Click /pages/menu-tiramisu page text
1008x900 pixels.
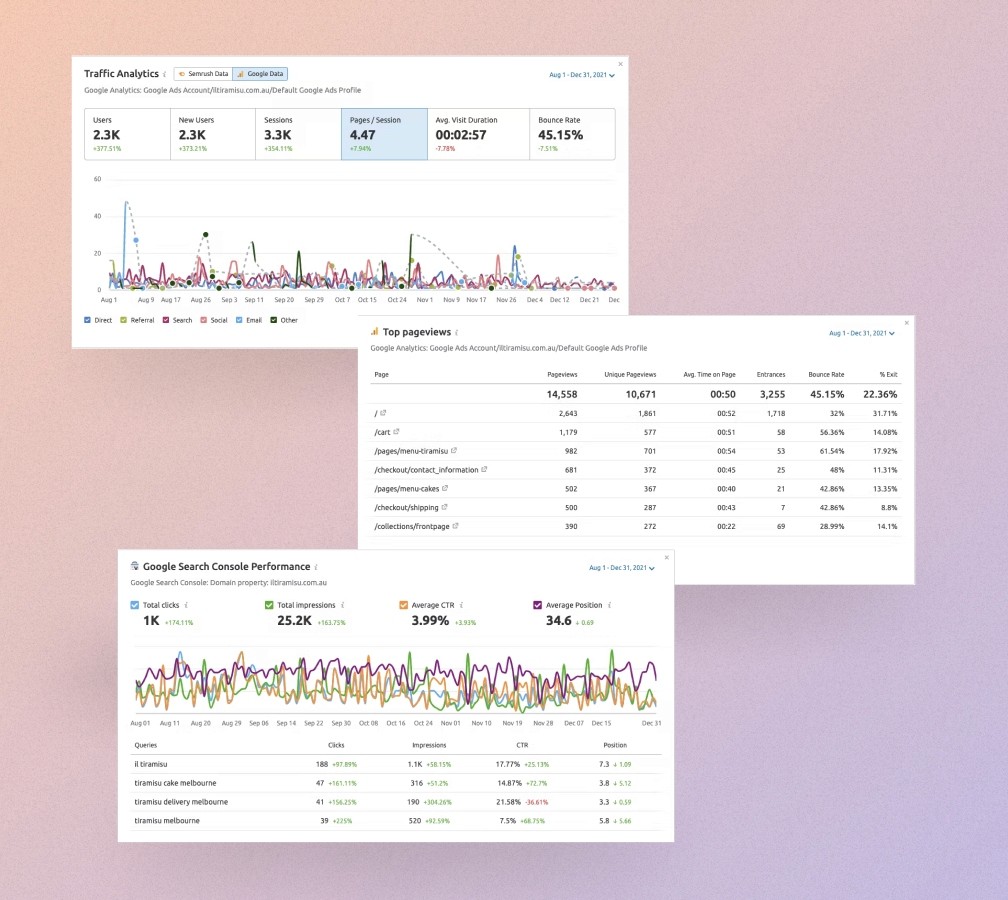411,451
